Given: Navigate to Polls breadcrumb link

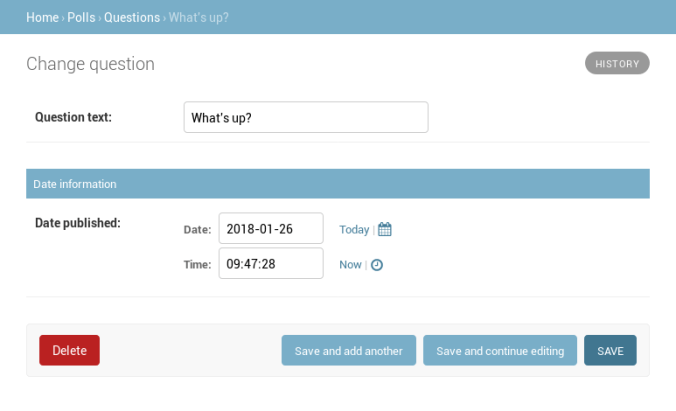Looking at the screenshot, I should coord(81,17).
